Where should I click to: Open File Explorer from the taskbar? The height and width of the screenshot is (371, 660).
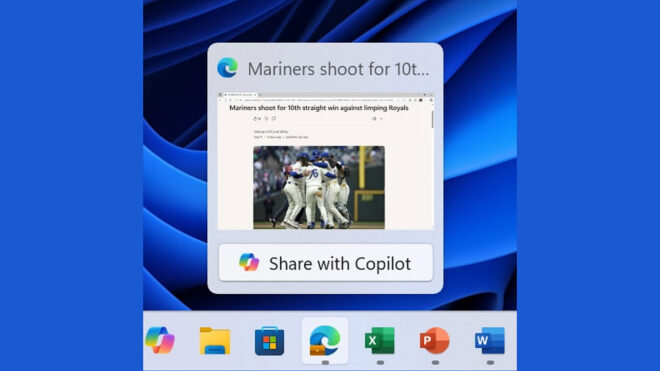(x=215, y=341)
